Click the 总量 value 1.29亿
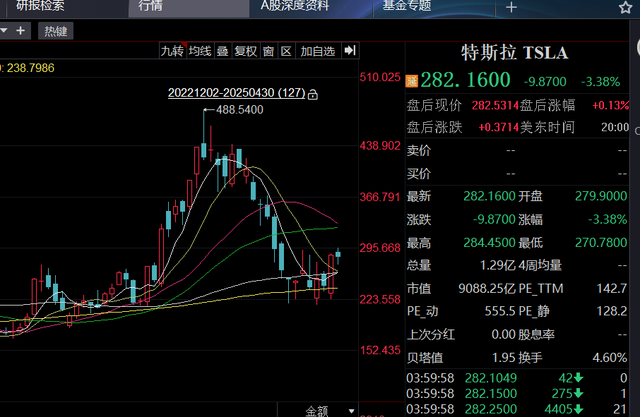The width and height of the screenshot is (640, 417). click(497, 266)
